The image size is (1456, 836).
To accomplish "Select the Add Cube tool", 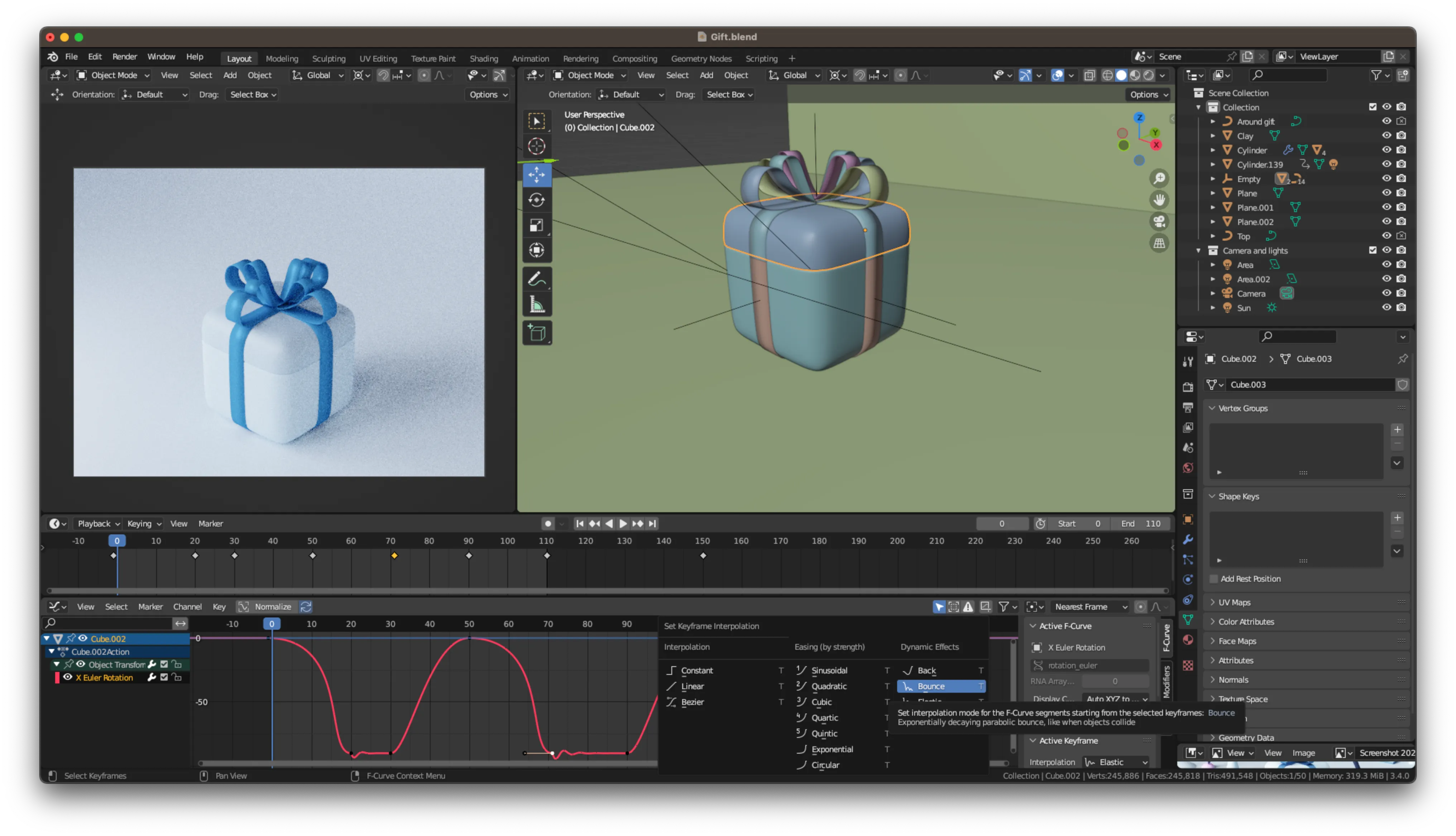I will pos(536,333).
